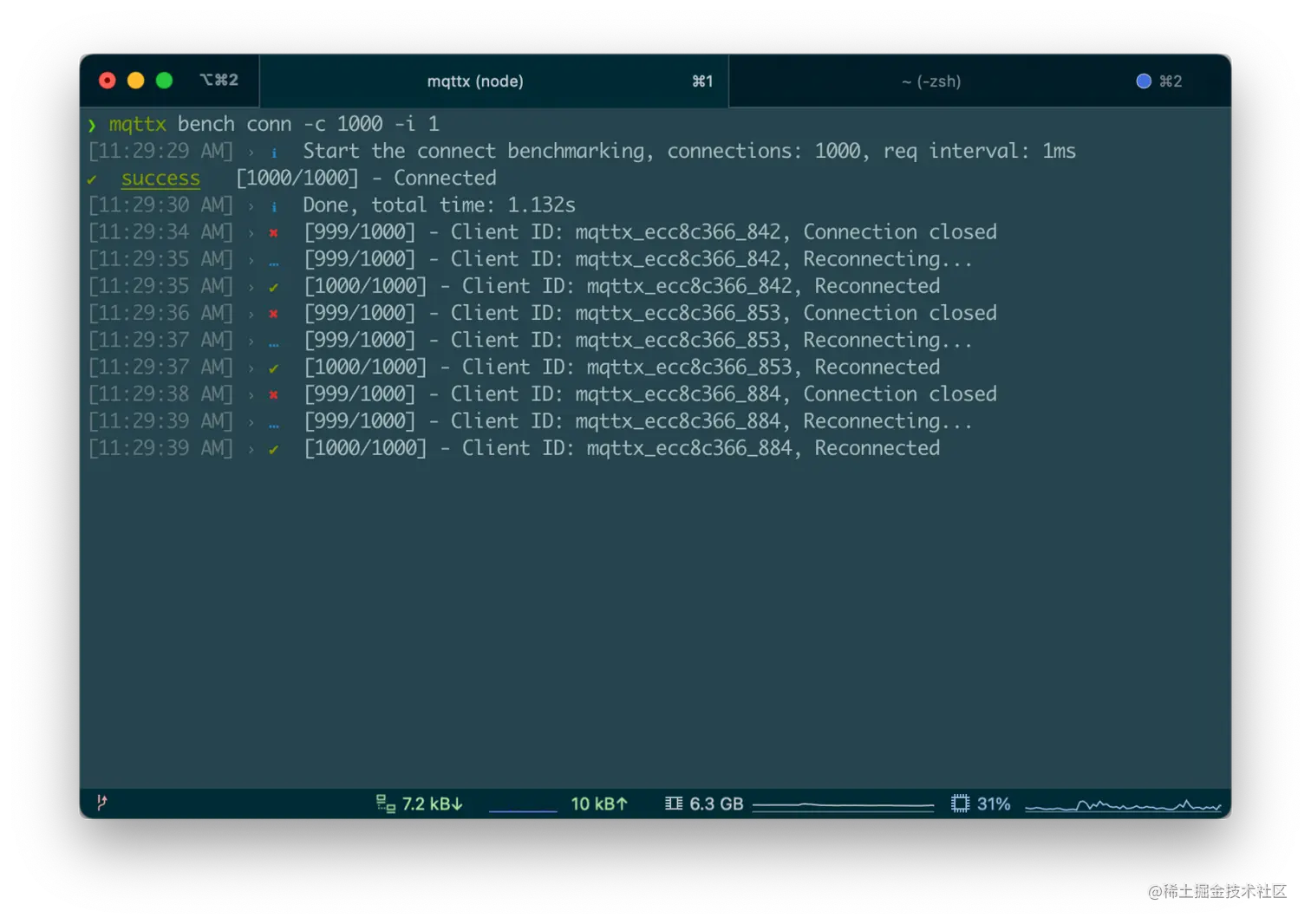1311x924 pixels.
Task: Click 'mqttx_ecc8c366_842, Connection closed' text
Action: pyautogui.click(x=786, y=231)
